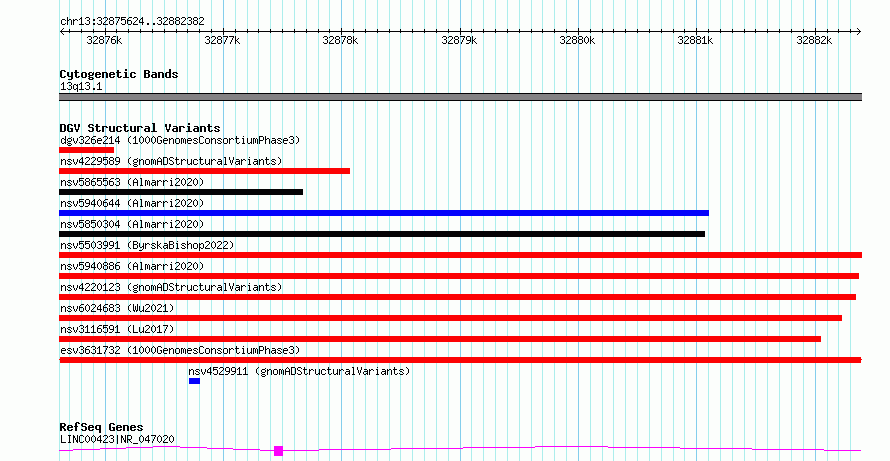Open nsv4529911 gnomAD variant label
The image size is (890, 461).
click(299, 371)
